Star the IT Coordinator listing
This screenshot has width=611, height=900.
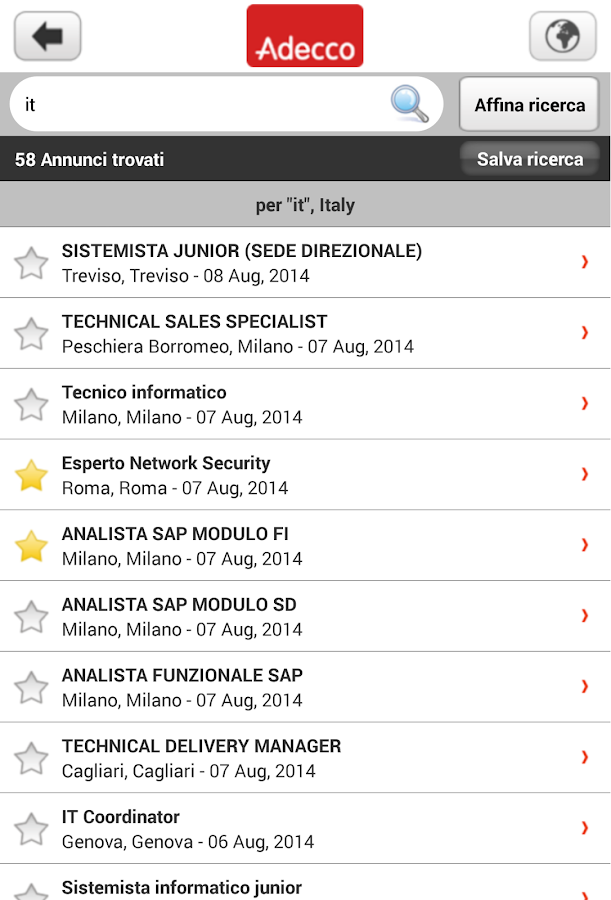point(32,829)
